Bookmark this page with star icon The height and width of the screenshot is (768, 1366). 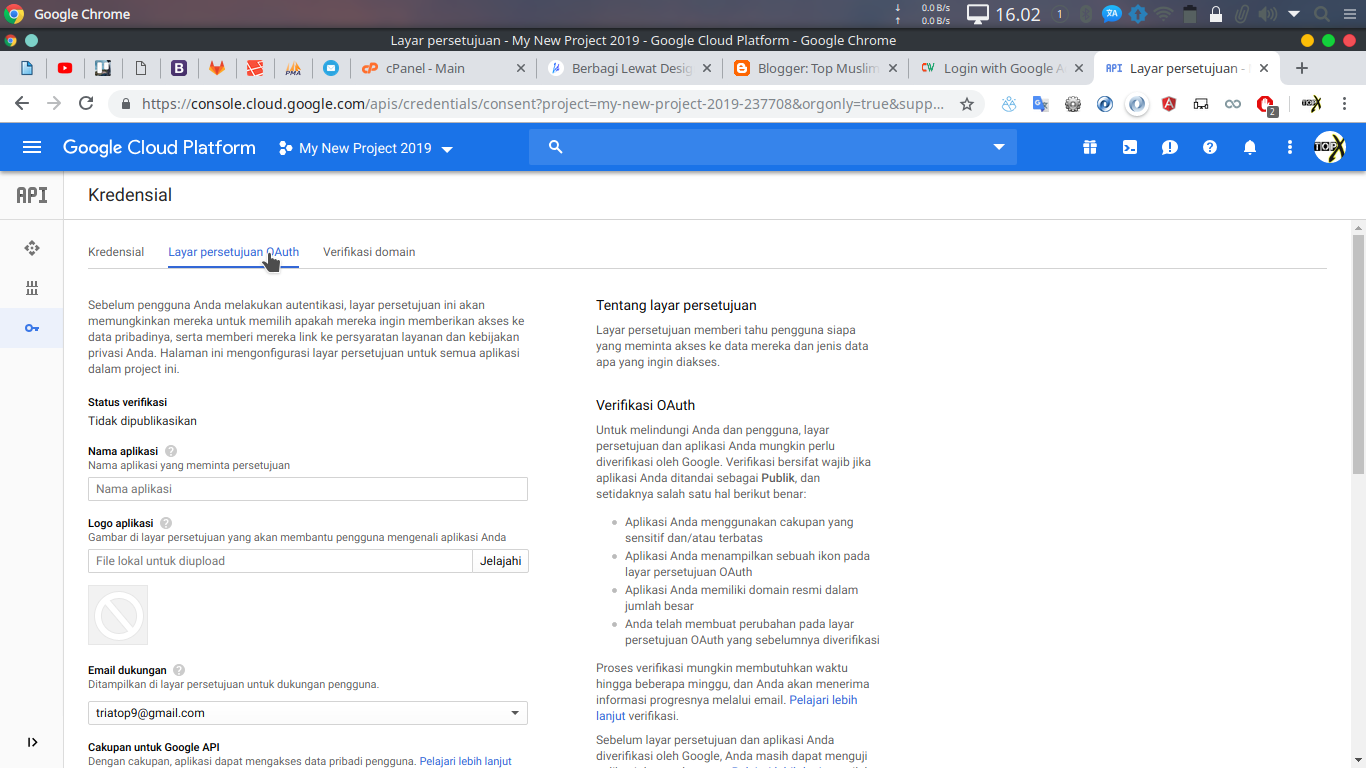pyautogui.click(x=966, y=104)
